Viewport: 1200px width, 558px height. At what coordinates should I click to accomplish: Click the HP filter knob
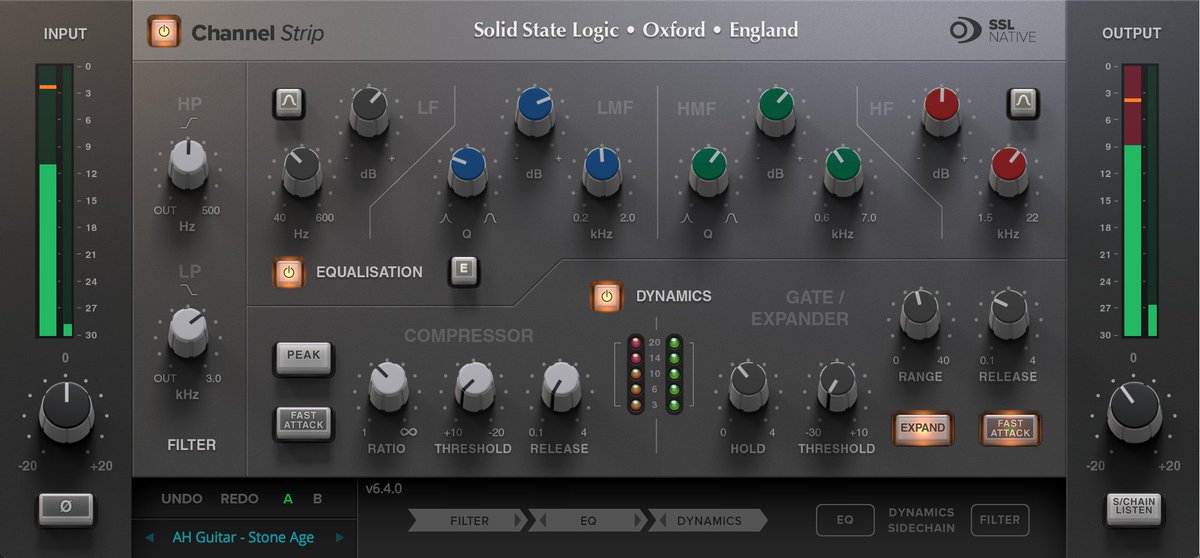[188, 163]
